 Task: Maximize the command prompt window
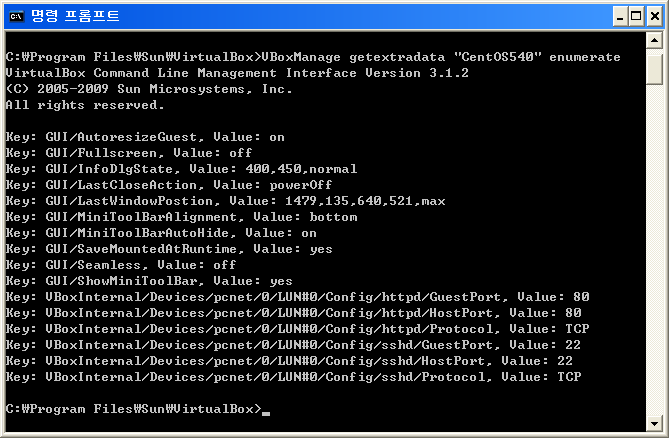tap(636, 17)
